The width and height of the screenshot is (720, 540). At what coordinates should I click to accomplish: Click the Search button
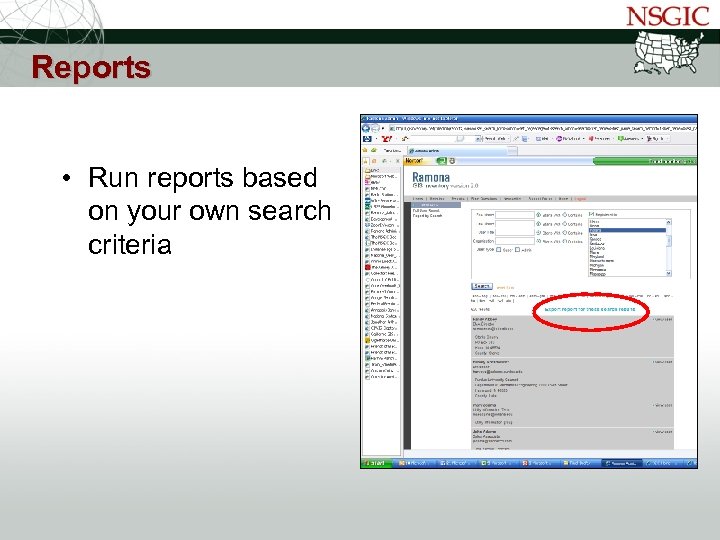click(x=482, y=286)
